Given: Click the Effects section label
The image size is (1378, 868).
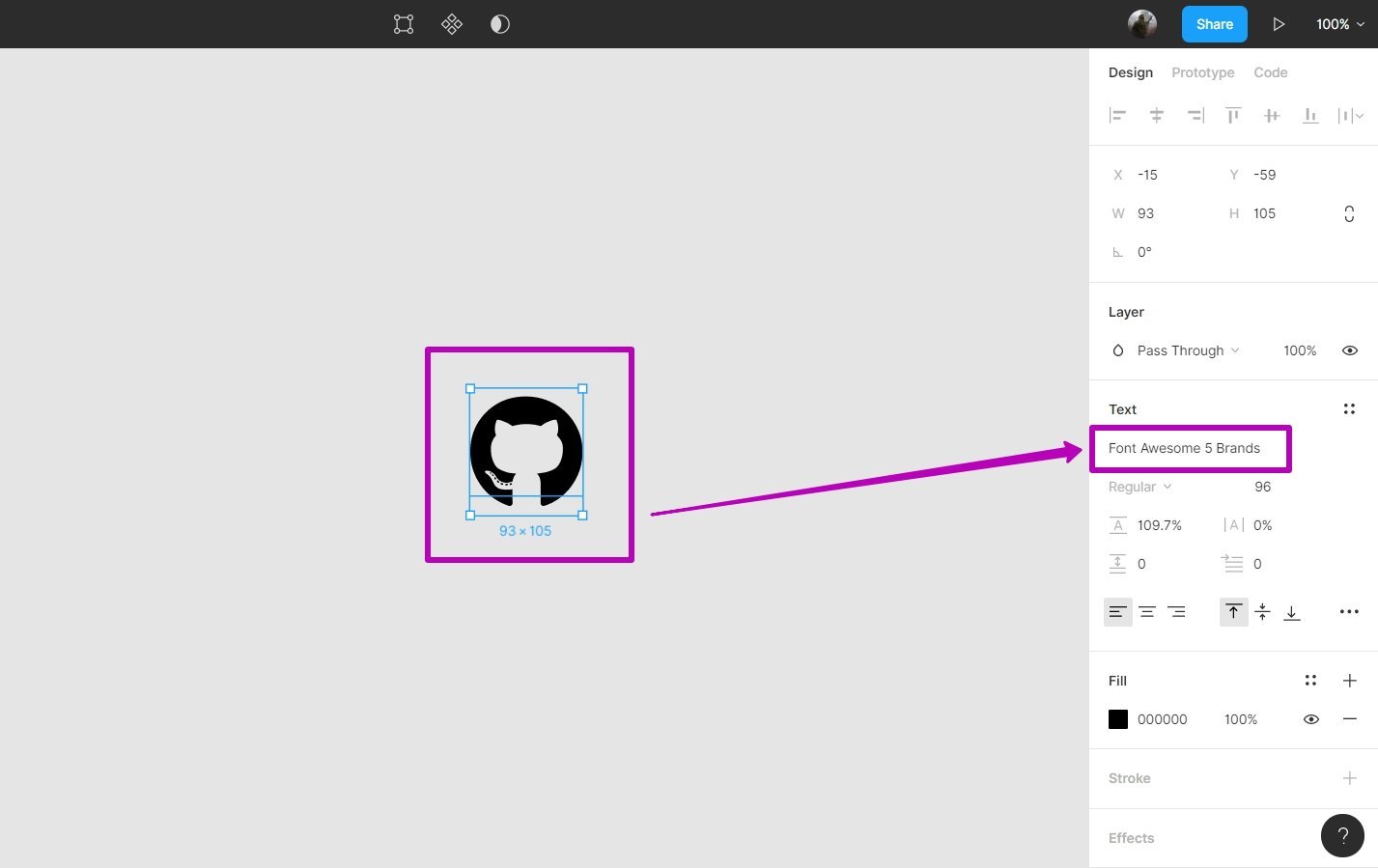Looking at the screenshot, I should pos(1131,838).
